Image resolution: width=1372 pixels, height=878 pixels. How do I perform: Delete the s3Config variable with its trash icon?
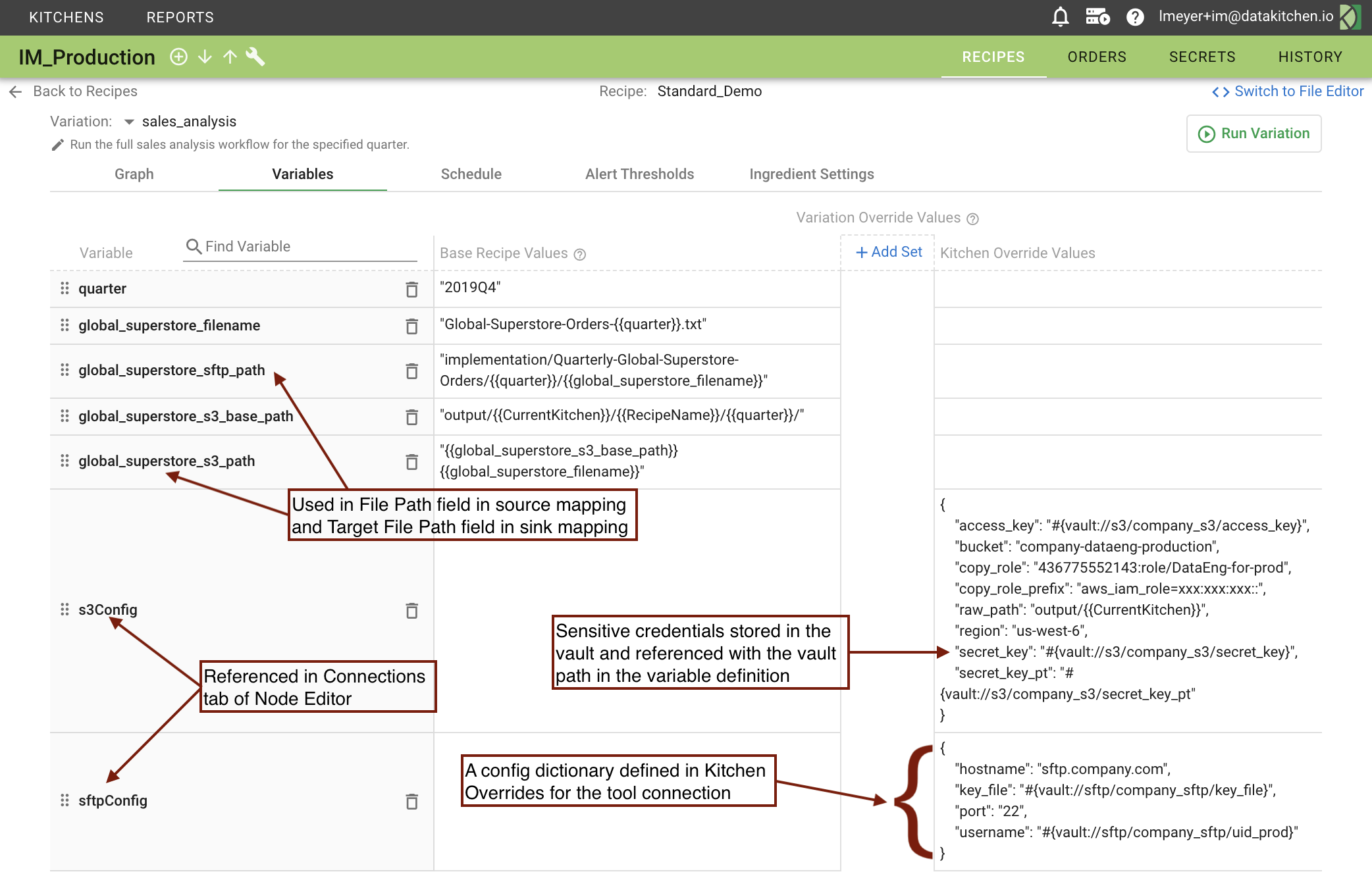pos(411,611)
